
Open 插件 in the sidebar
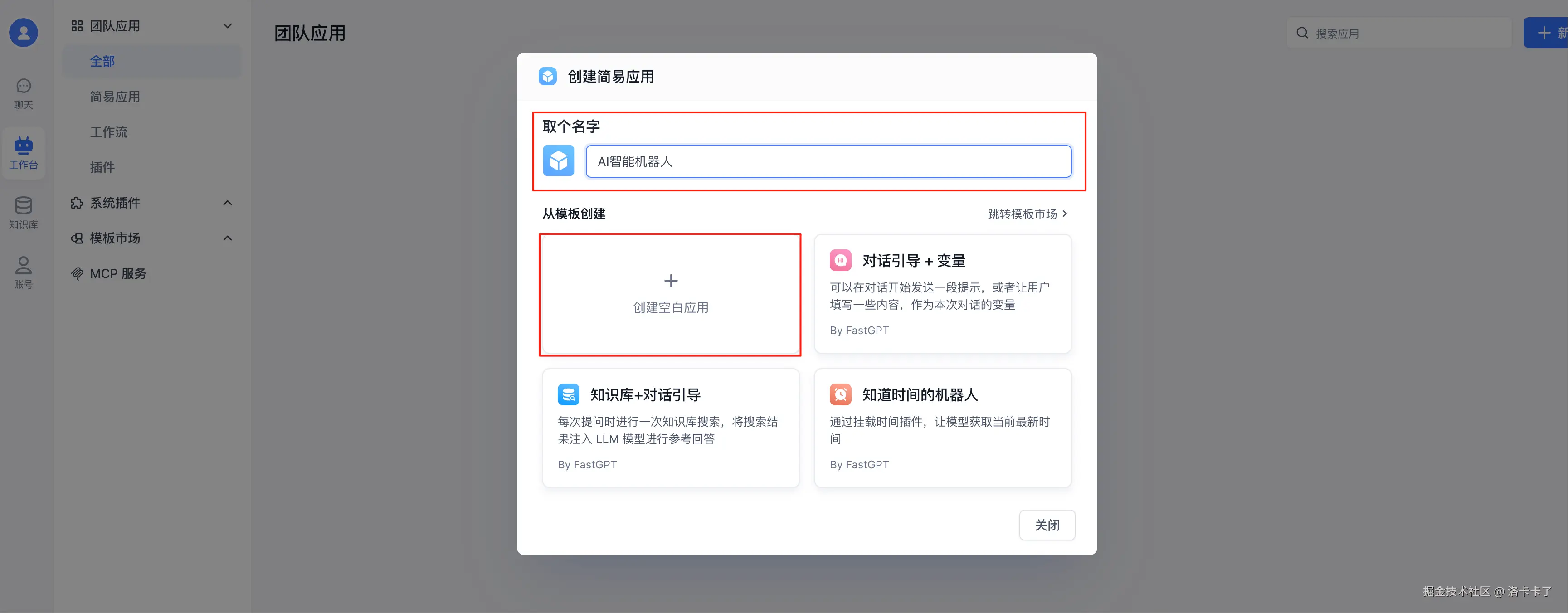tap(102, 167)
